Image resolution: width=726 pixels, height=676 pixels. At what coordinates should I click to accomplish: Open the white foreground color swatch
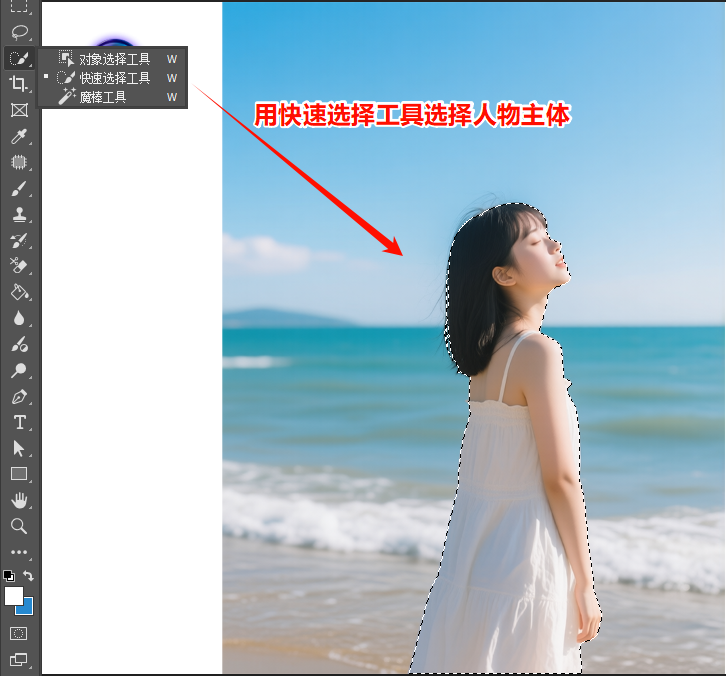(x=13, y=595)
